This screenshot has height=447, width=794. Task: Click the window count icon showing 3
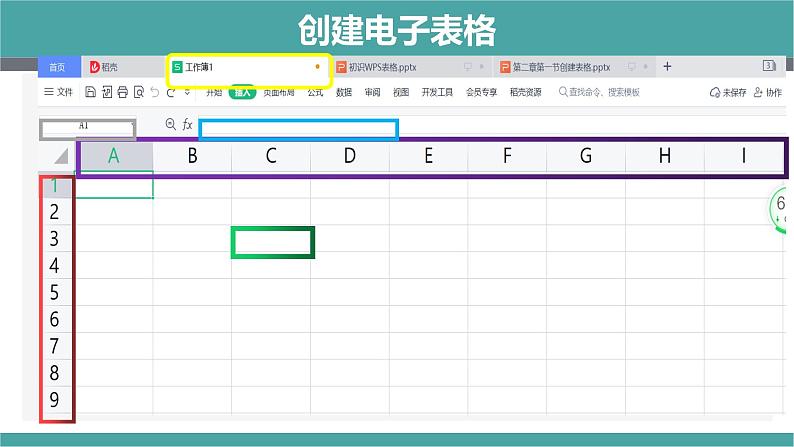click(769, 66)
